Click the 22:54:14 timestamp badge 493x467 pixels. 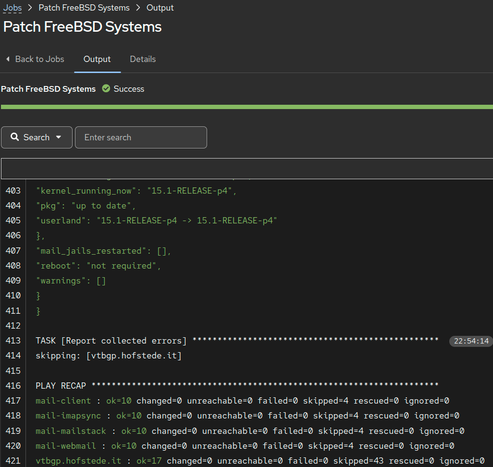click(471, 341)
